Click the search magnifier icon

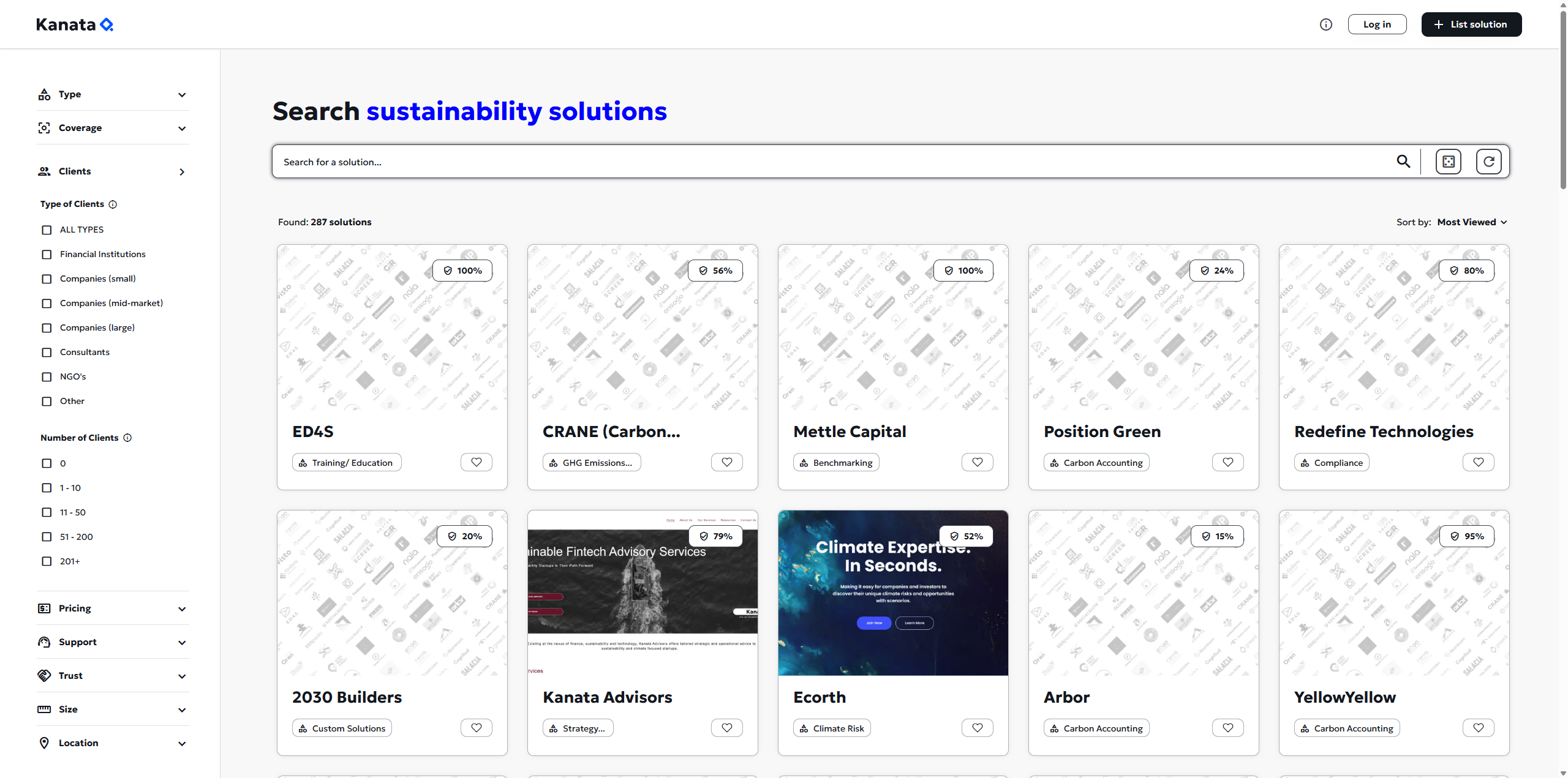[x=1403, y=162]
